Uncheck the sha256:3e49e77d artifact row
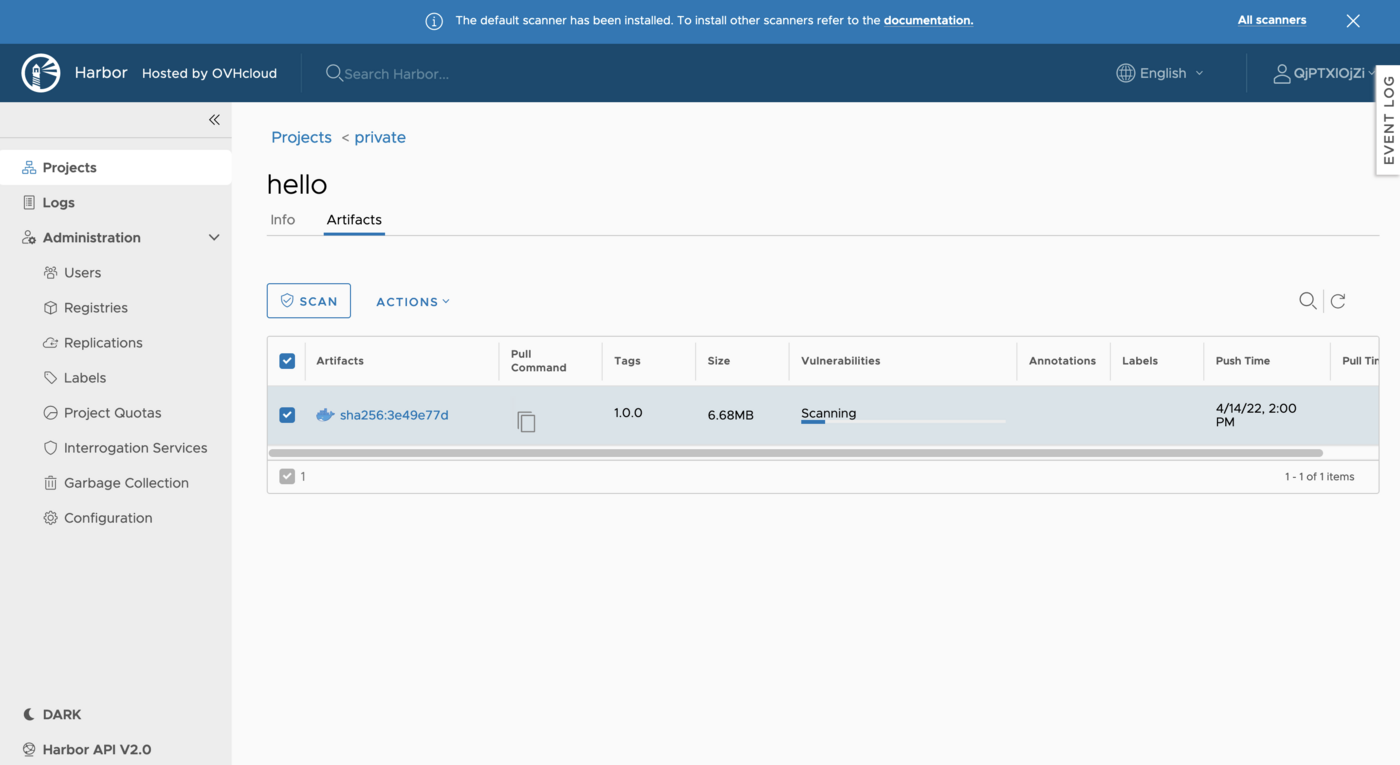This screenshot has width=1400, height=765. coord(287,414)
